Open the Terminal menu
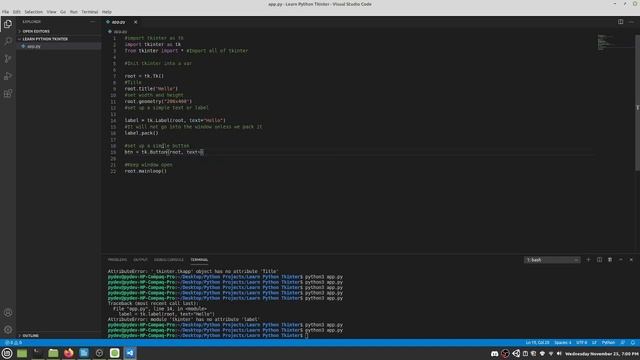This screenshot has width=640, height=360. [x=90, y=12]
